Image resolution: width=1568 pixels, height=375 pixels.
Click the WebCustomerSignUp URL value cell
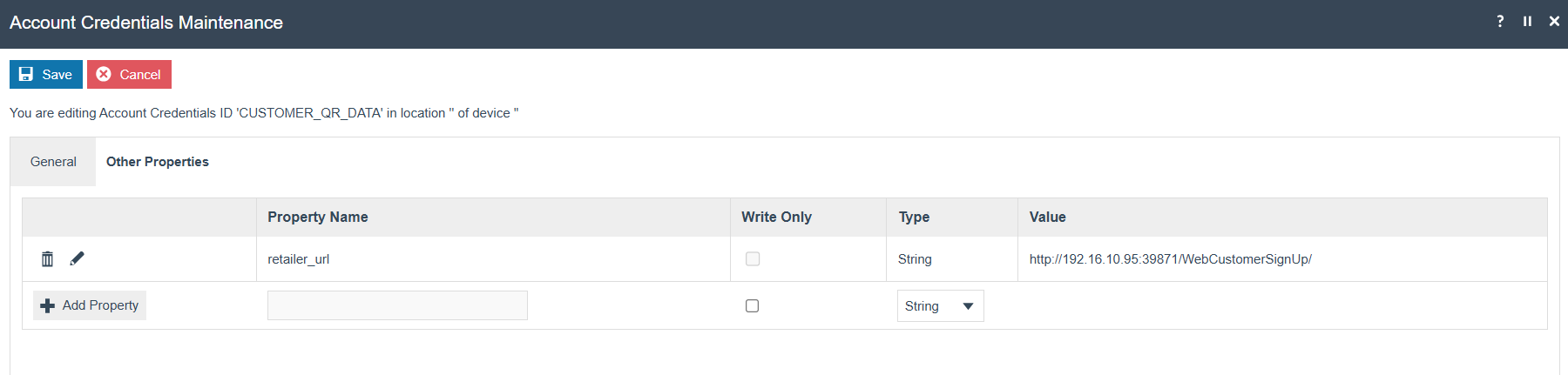[1170, 259]
